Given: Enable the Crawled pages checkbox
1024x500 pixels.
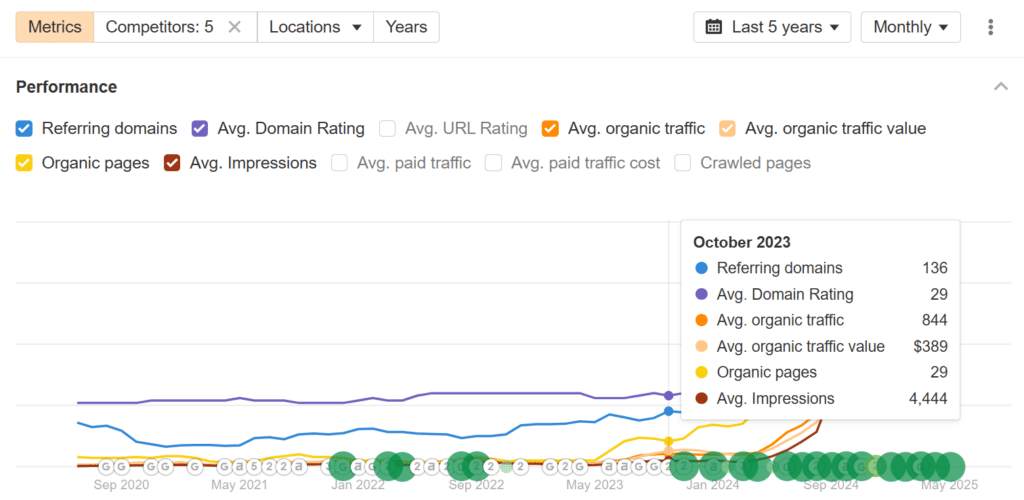Looking at the screenshot, I should (x=683, y=163).
